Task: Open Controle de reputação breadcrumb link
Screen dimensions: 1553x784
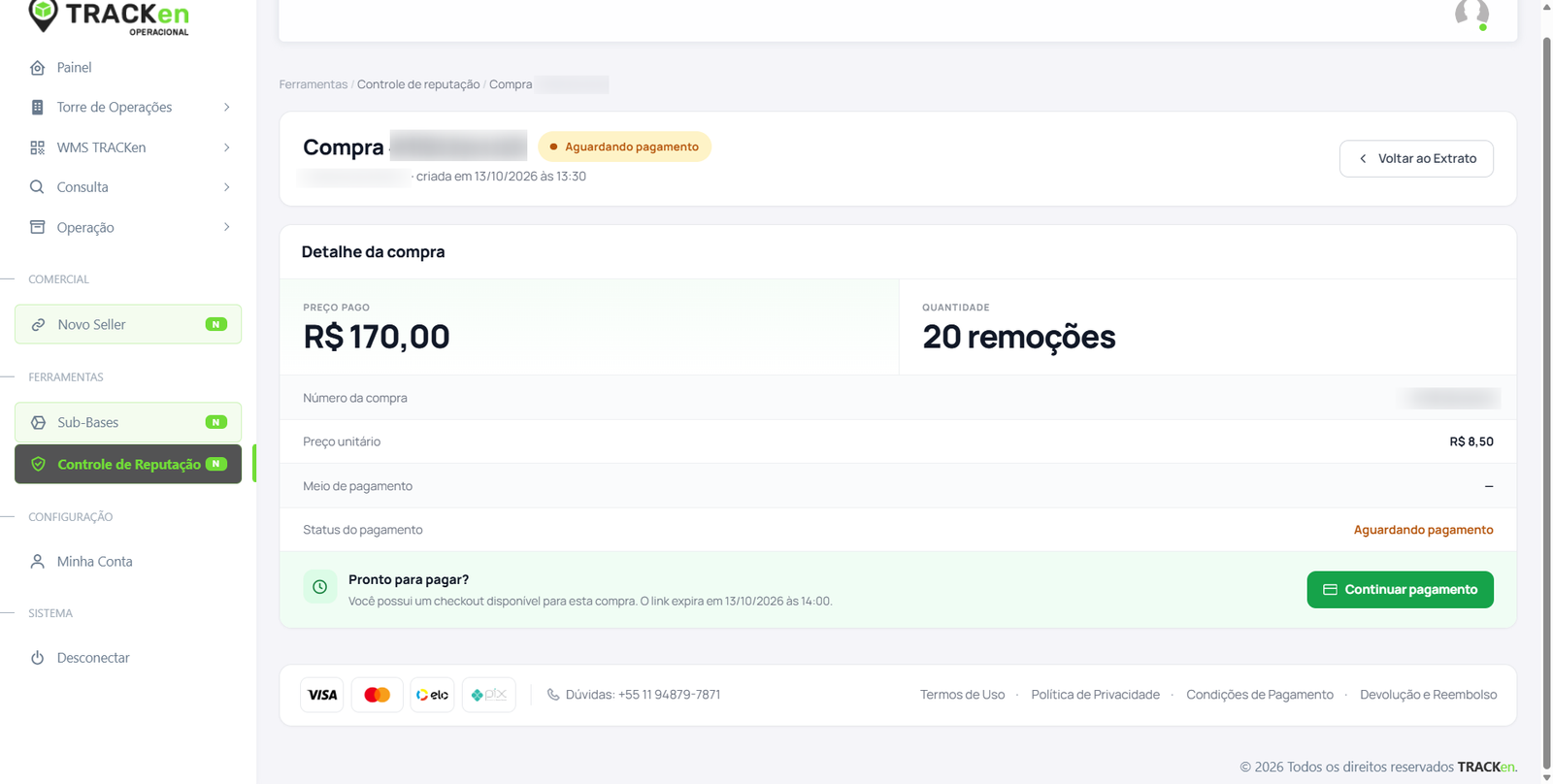Action: click(418, 84)
